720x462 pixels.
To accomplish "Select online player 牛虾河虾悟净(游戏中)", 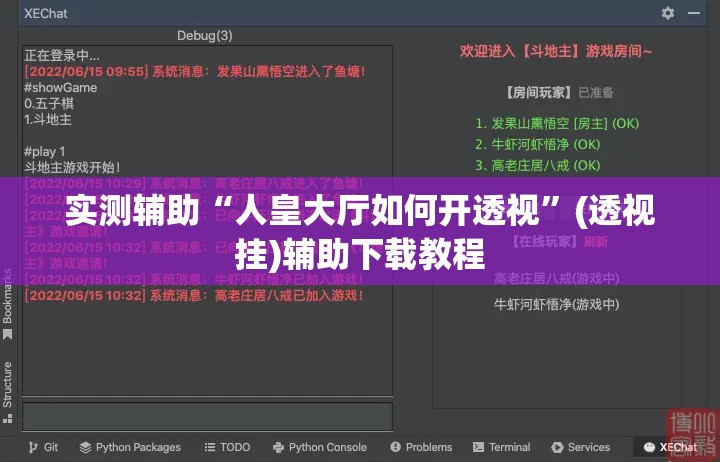I will coord(557,304).
